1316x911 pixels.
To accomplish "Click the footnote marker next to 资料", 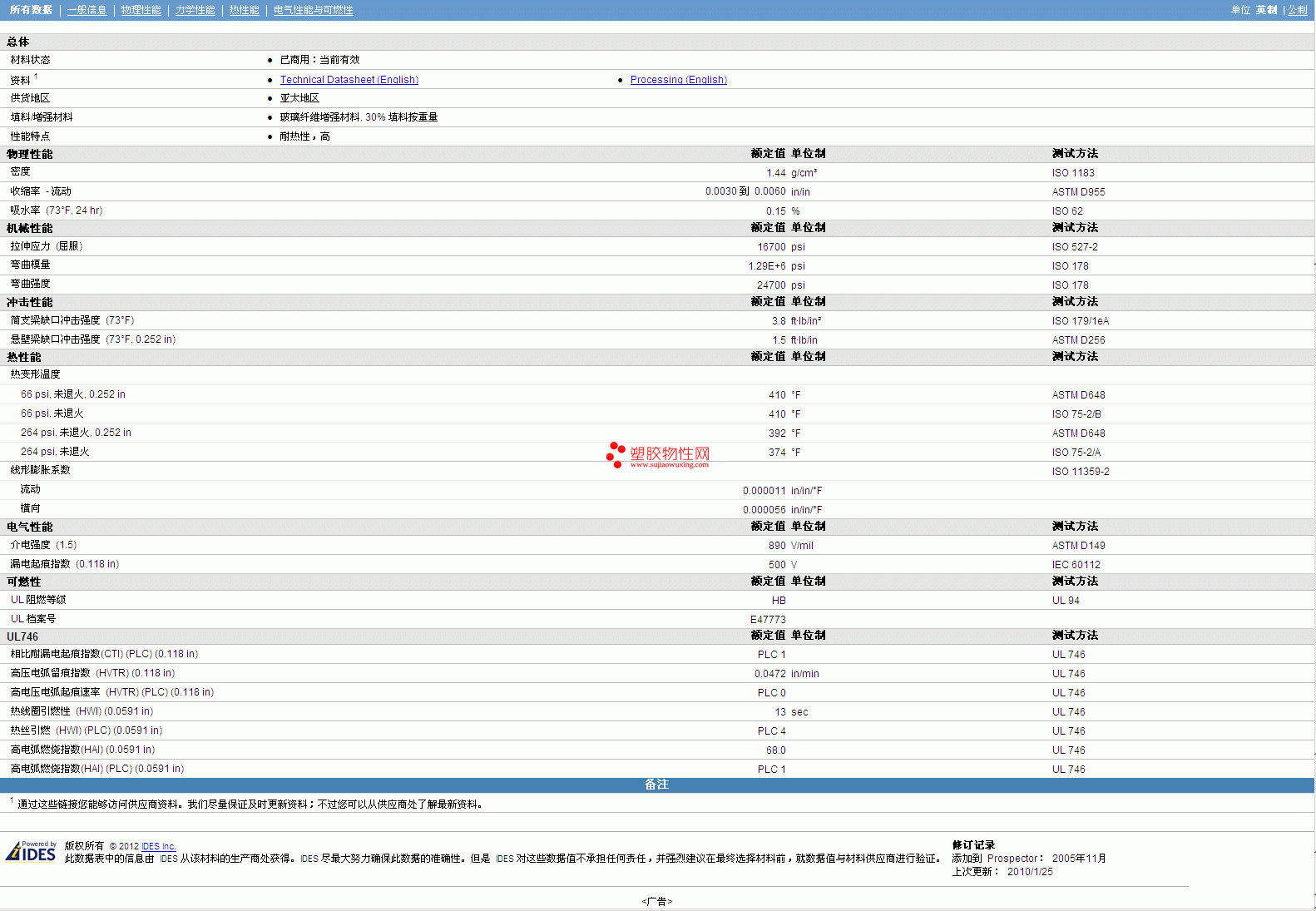I will (36, 77).
